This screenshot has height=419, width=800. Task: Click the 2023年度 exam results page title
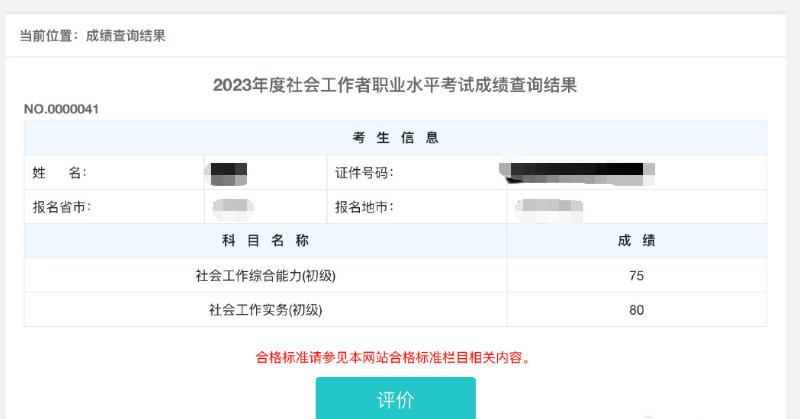coord(395,85)
